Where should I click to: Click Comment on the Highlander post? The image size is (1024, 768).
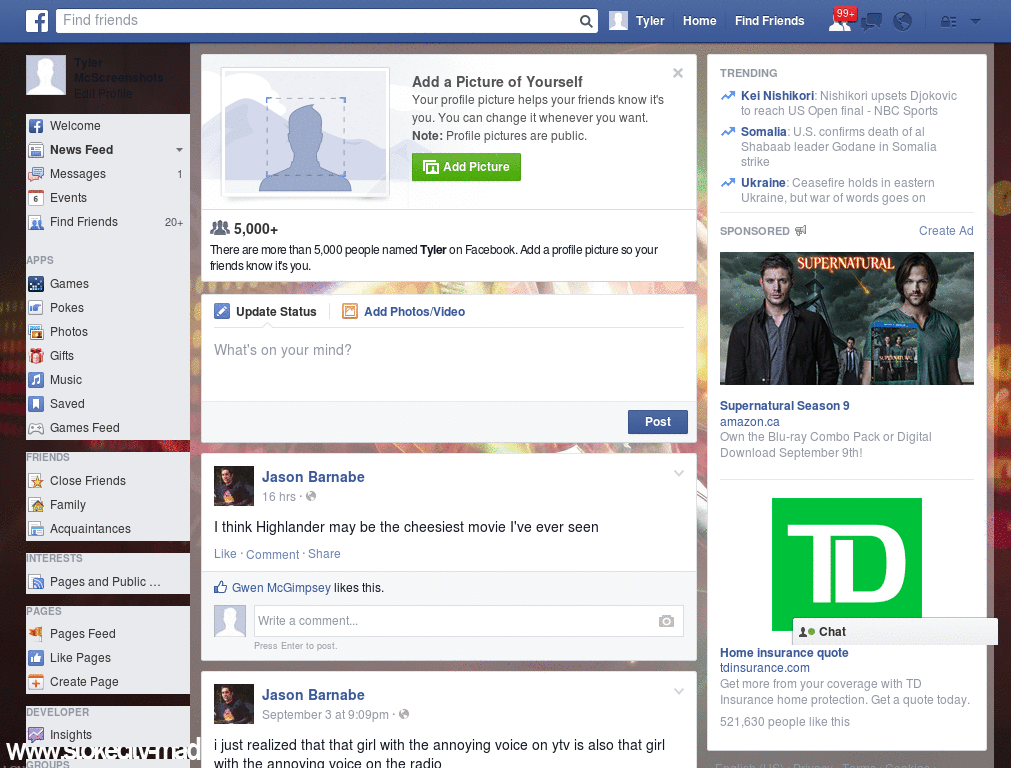coord(272,554)
